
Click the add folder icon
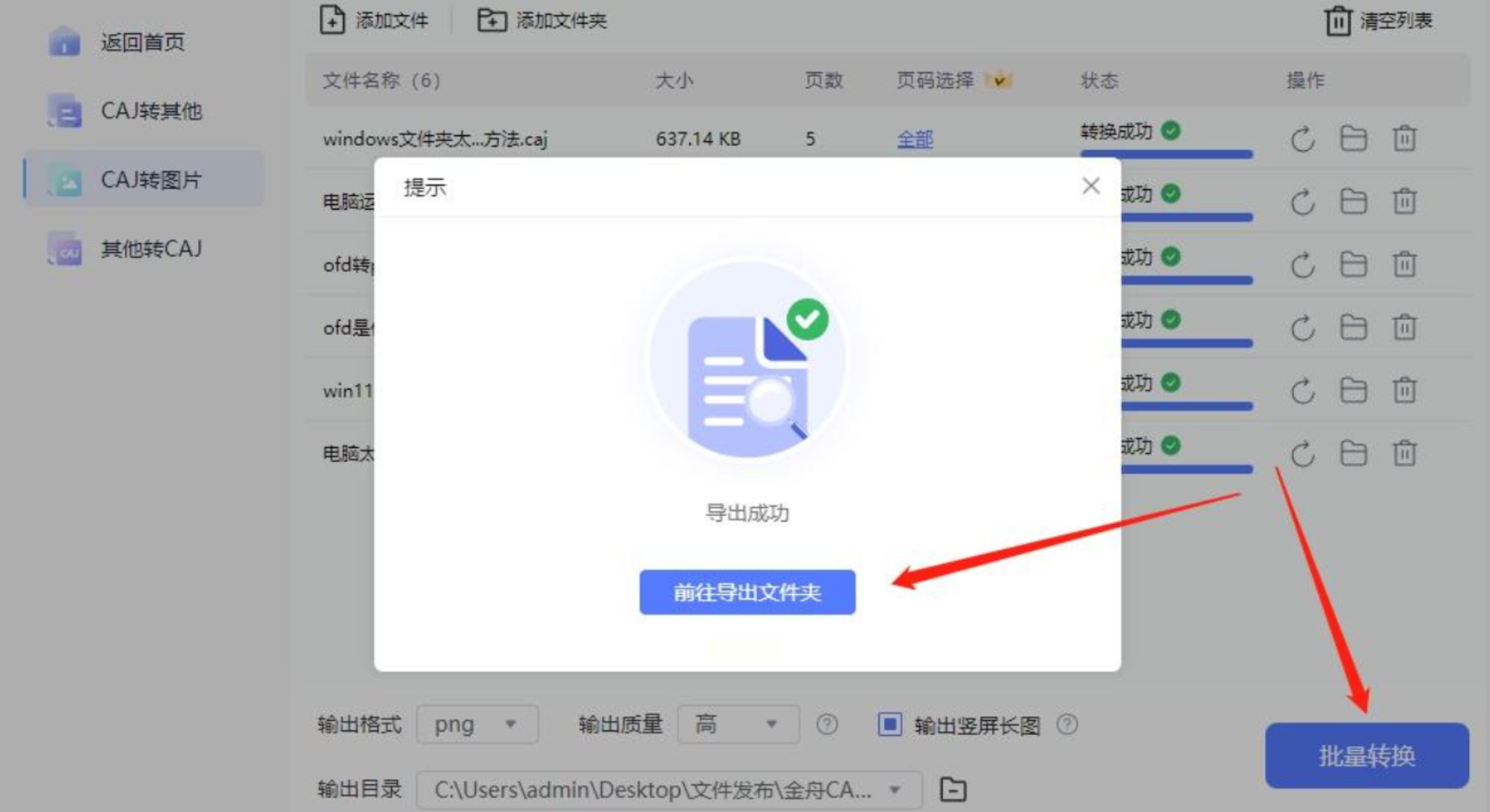click(491, 20)
